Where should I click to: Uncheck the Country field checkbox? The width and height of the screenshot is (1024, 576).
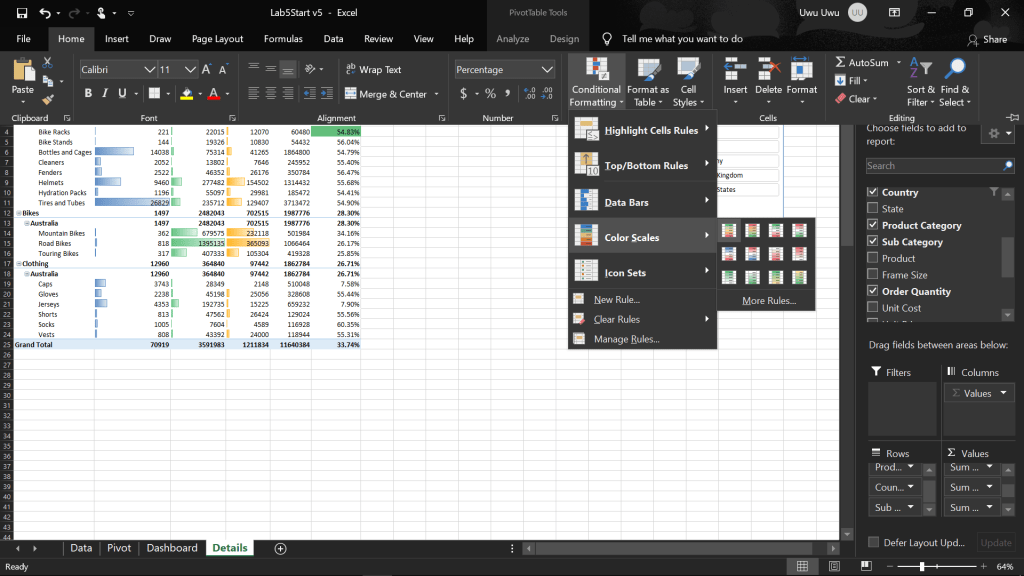click(873, 192)
